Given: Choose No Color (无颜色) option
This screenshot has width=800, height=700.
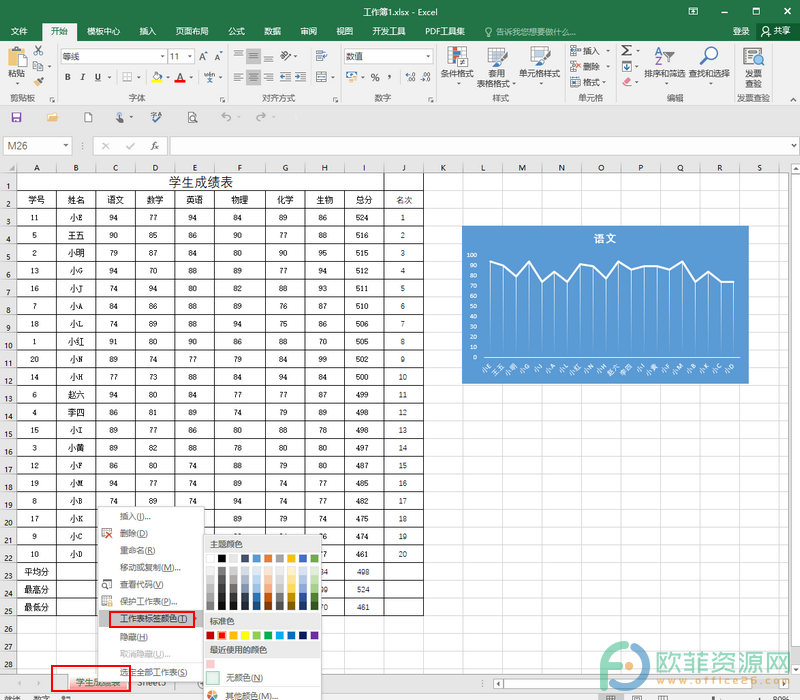Looking at the screenshot, I should [262, 678].
